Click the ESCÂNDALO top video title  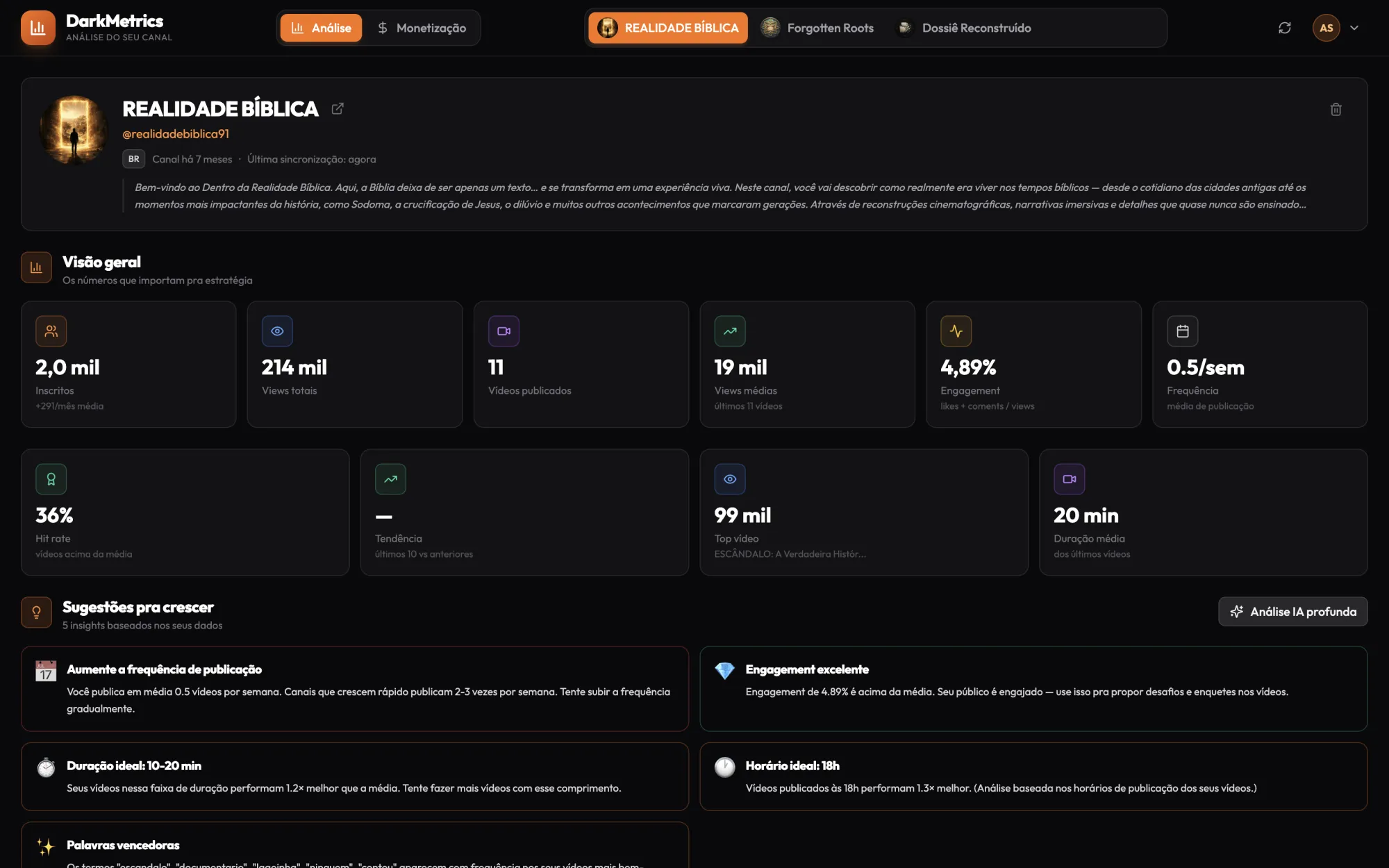(790, 554)
